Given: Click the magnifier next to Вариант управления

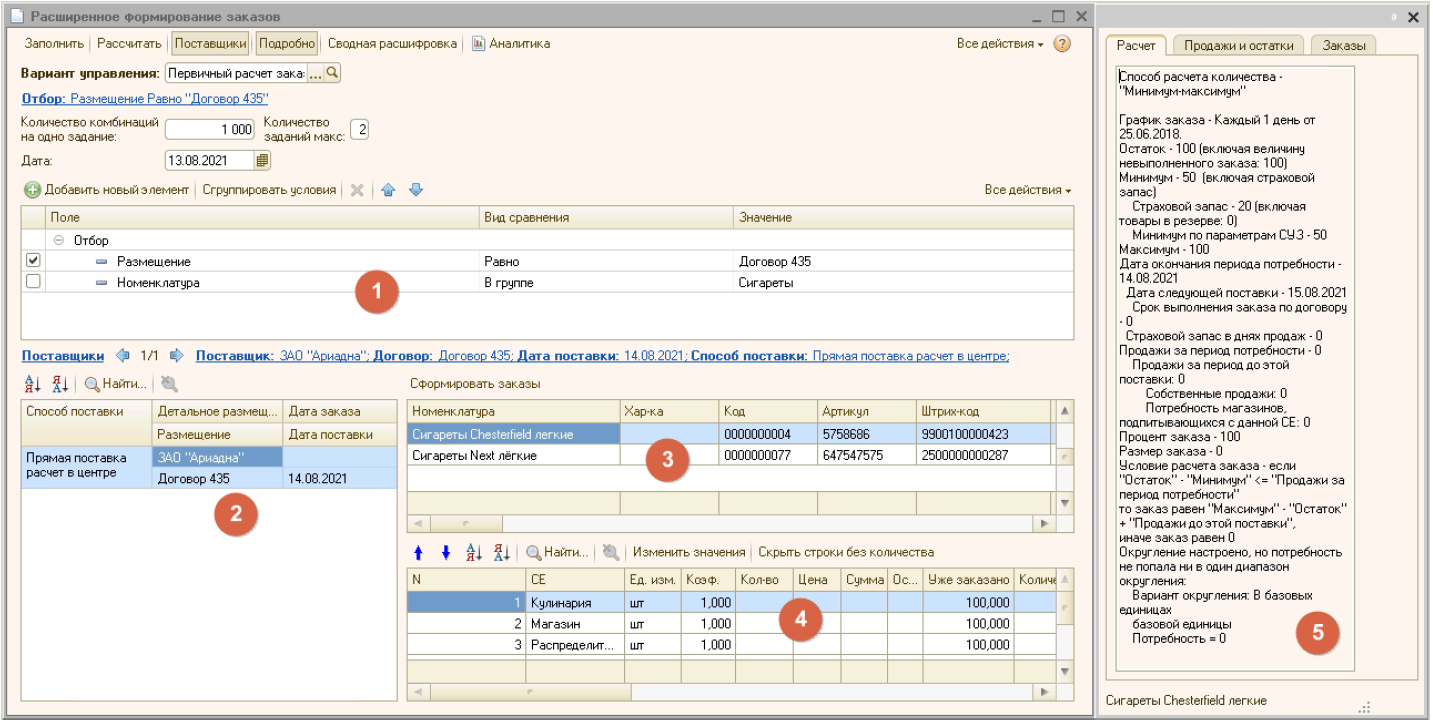Looking at the screenshot, I should 333,73.
